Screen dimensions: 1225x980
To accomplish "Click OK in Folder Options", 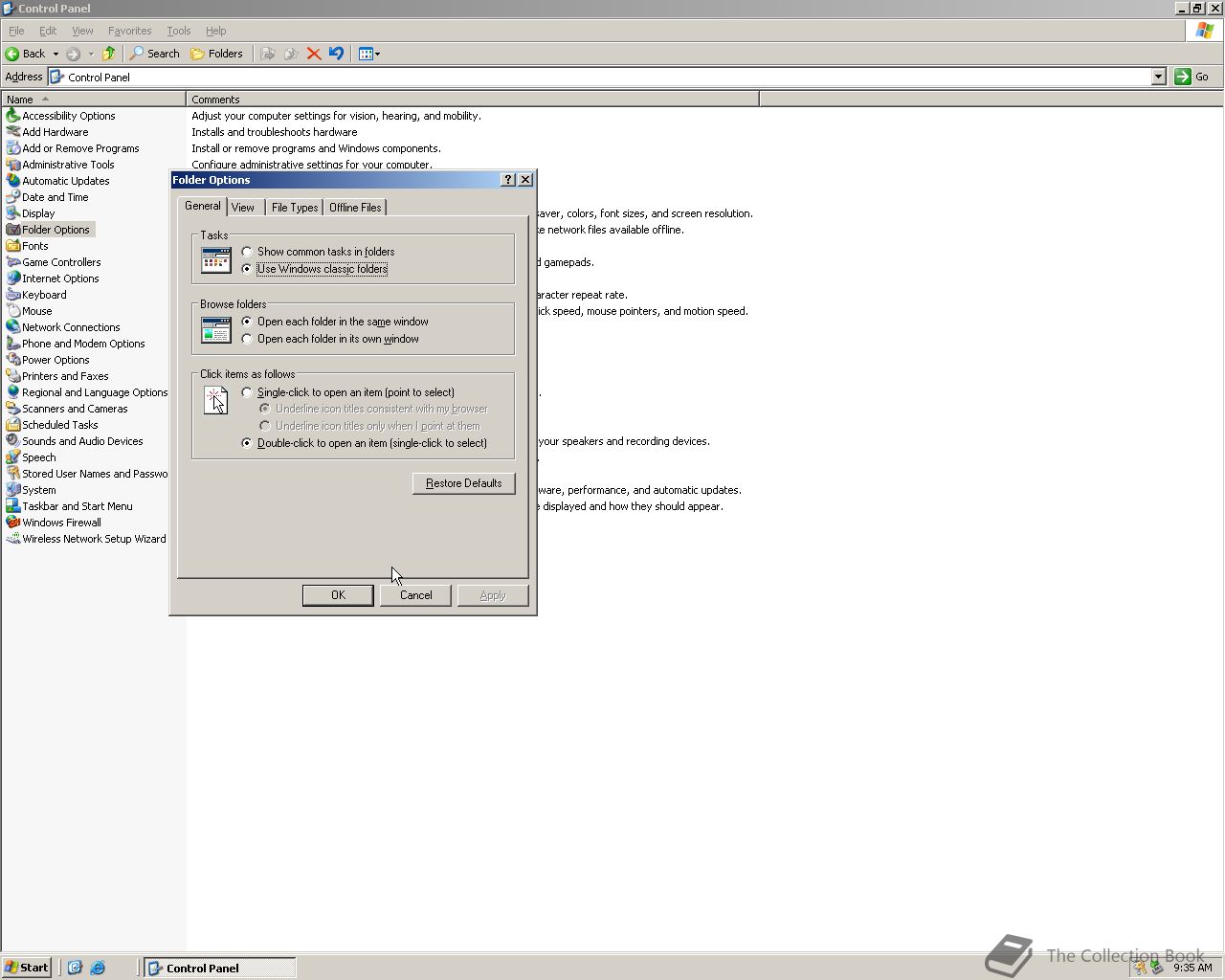I will click(338, 595).
